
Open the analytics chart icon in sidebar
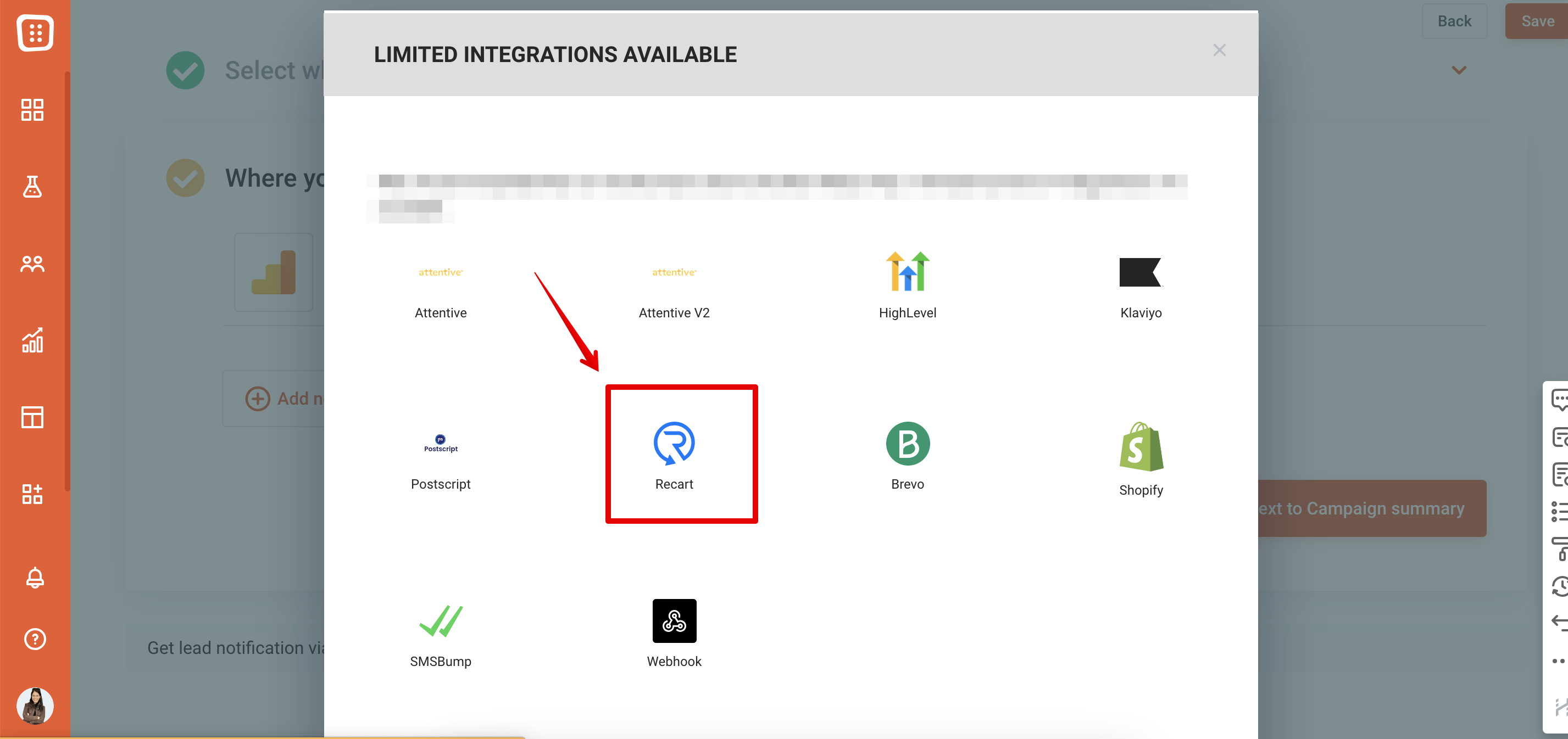pyautogui.click(x=32, y=340)
